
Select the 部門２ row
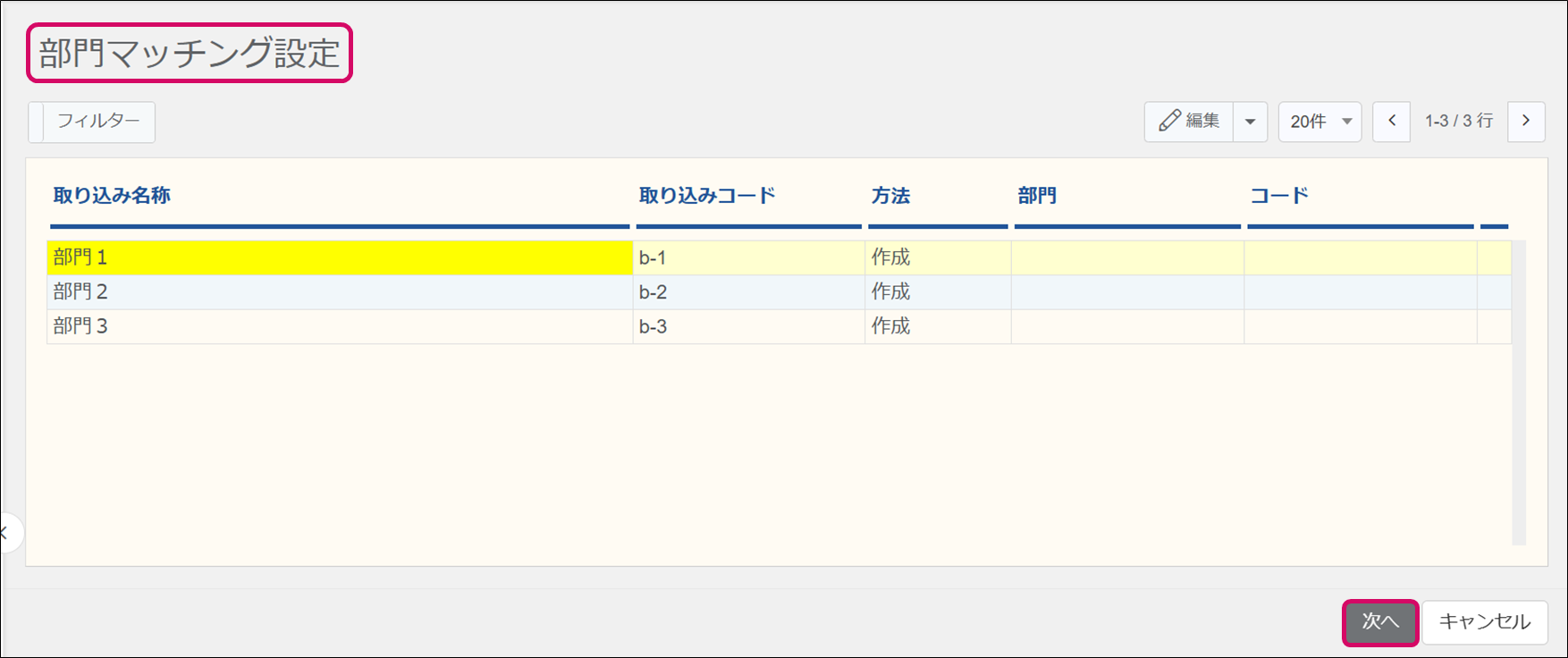point(340,292)
